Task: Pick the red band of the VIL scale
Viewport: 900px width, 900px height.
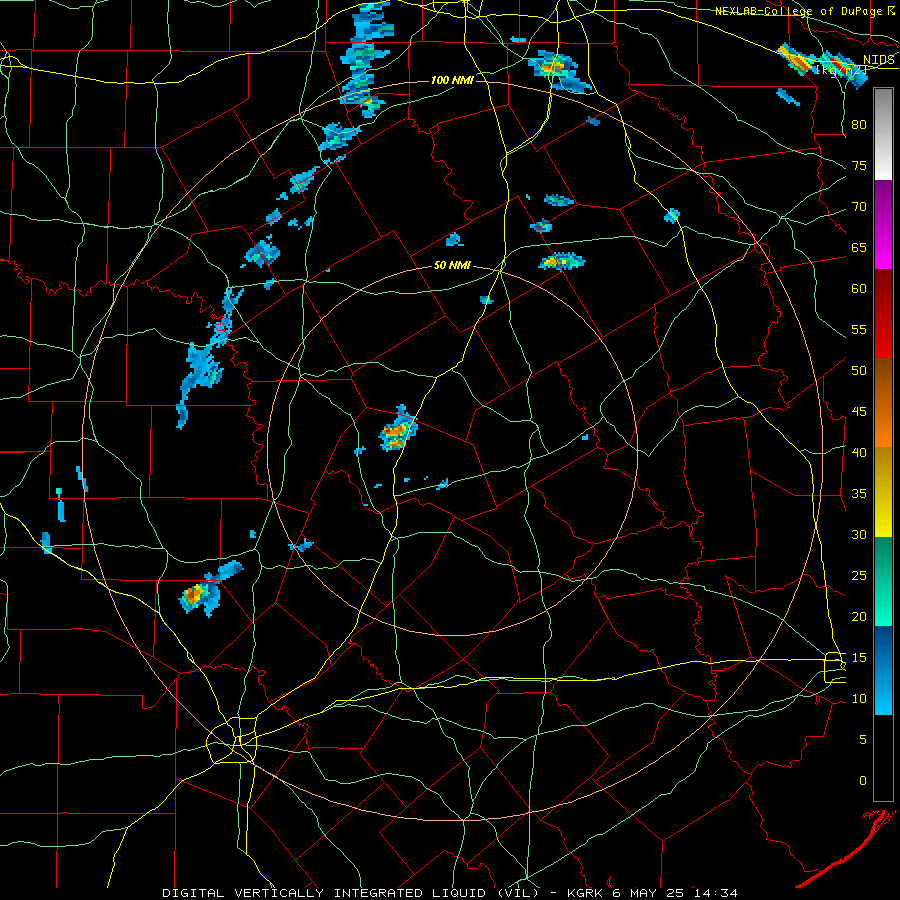Action: tap(883, 314)
